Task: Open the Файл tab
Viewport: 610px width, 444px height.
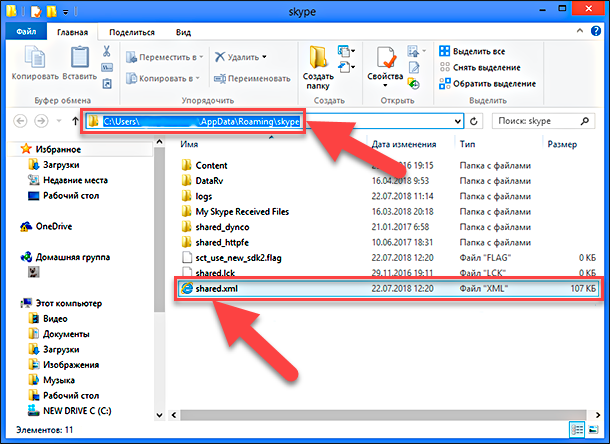Action: click(26, 32)
